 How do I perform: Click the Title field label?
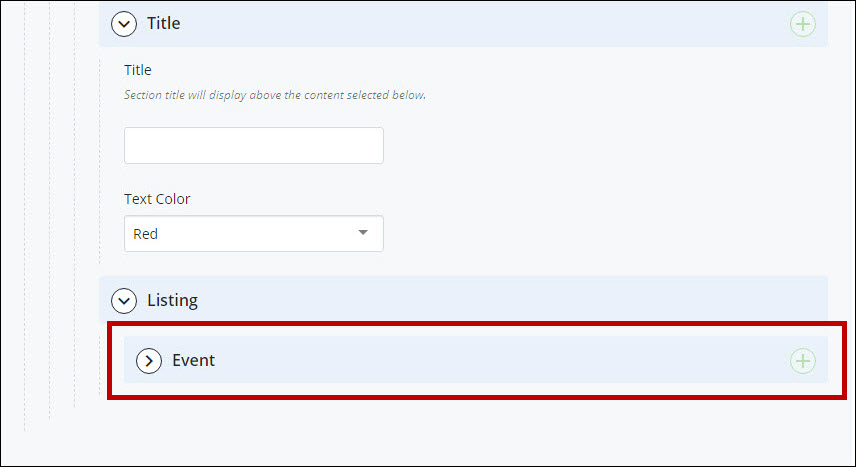pos(138,70)
